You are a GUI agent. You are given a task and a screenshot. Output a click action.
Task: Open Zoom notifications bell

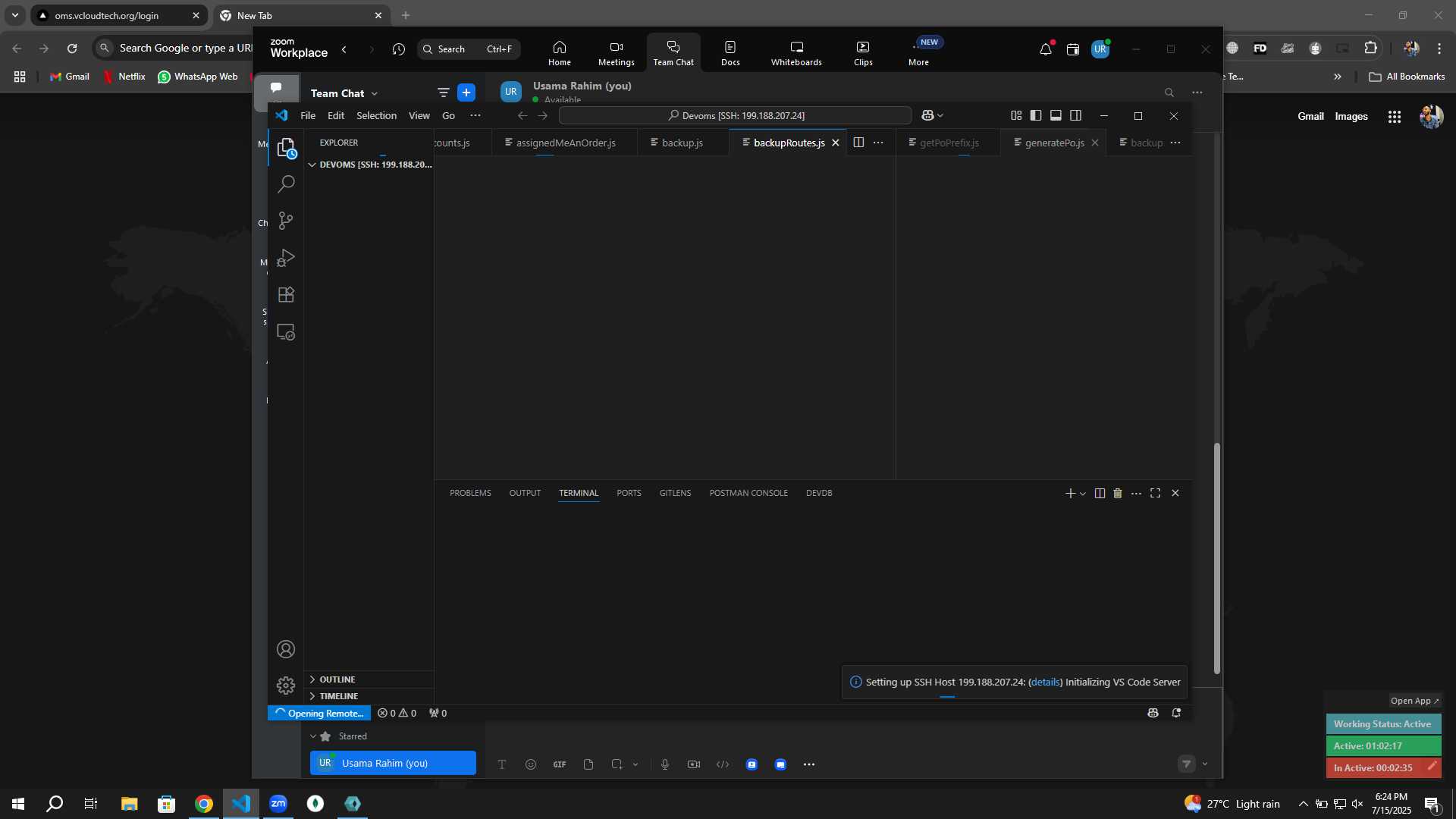pyautogui.click(x=1046, y=49)
